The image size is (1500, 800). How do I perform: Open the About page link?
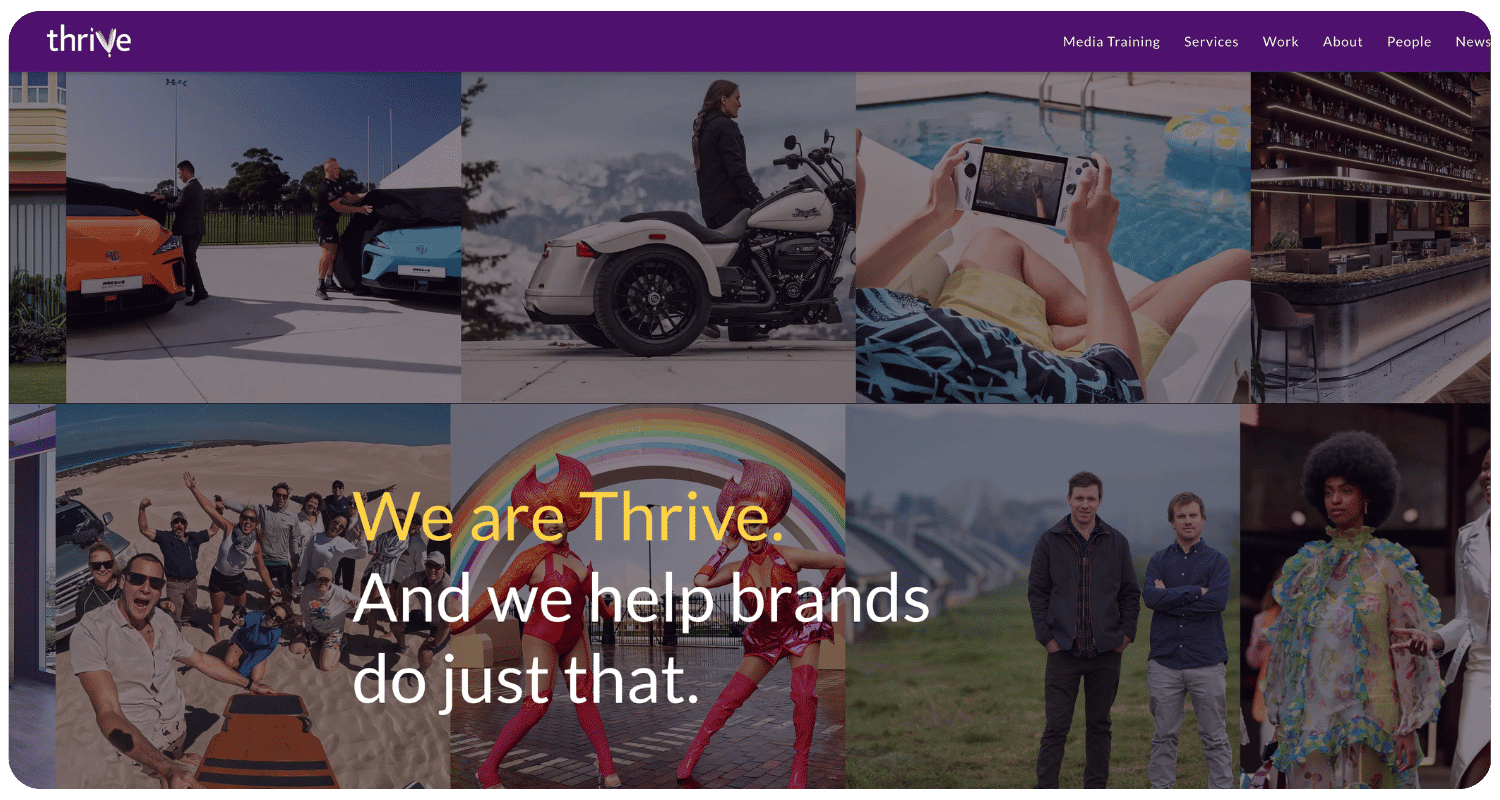pos(1342,42)
